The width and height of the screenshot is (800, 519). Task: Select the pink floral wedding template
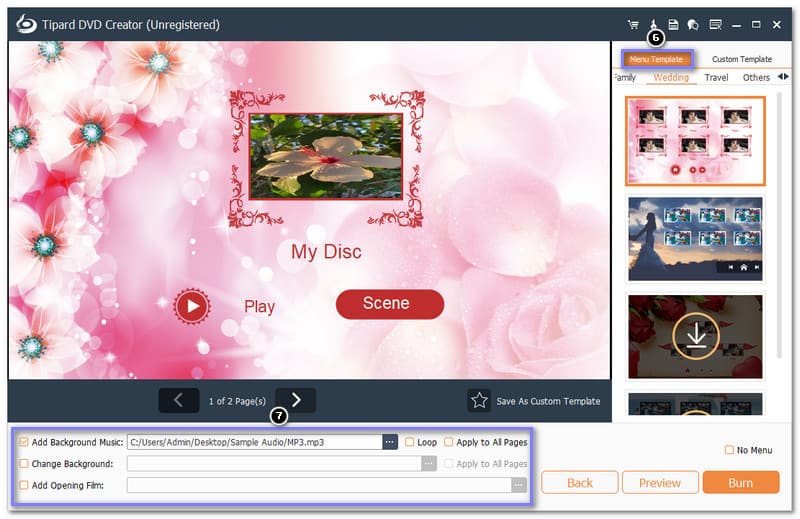tap(695, 141)
